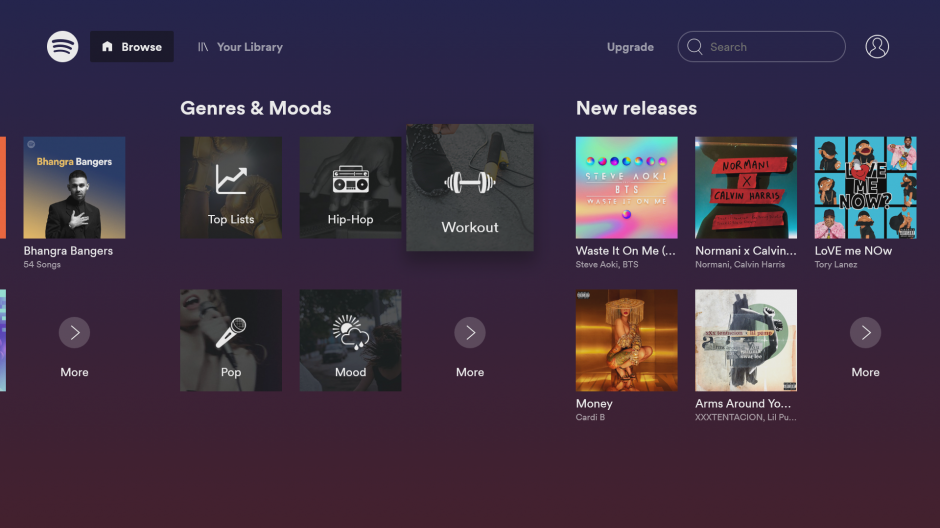Focus the Search input field
Viewport: 940px width, 528px height.
coord(772,47)
